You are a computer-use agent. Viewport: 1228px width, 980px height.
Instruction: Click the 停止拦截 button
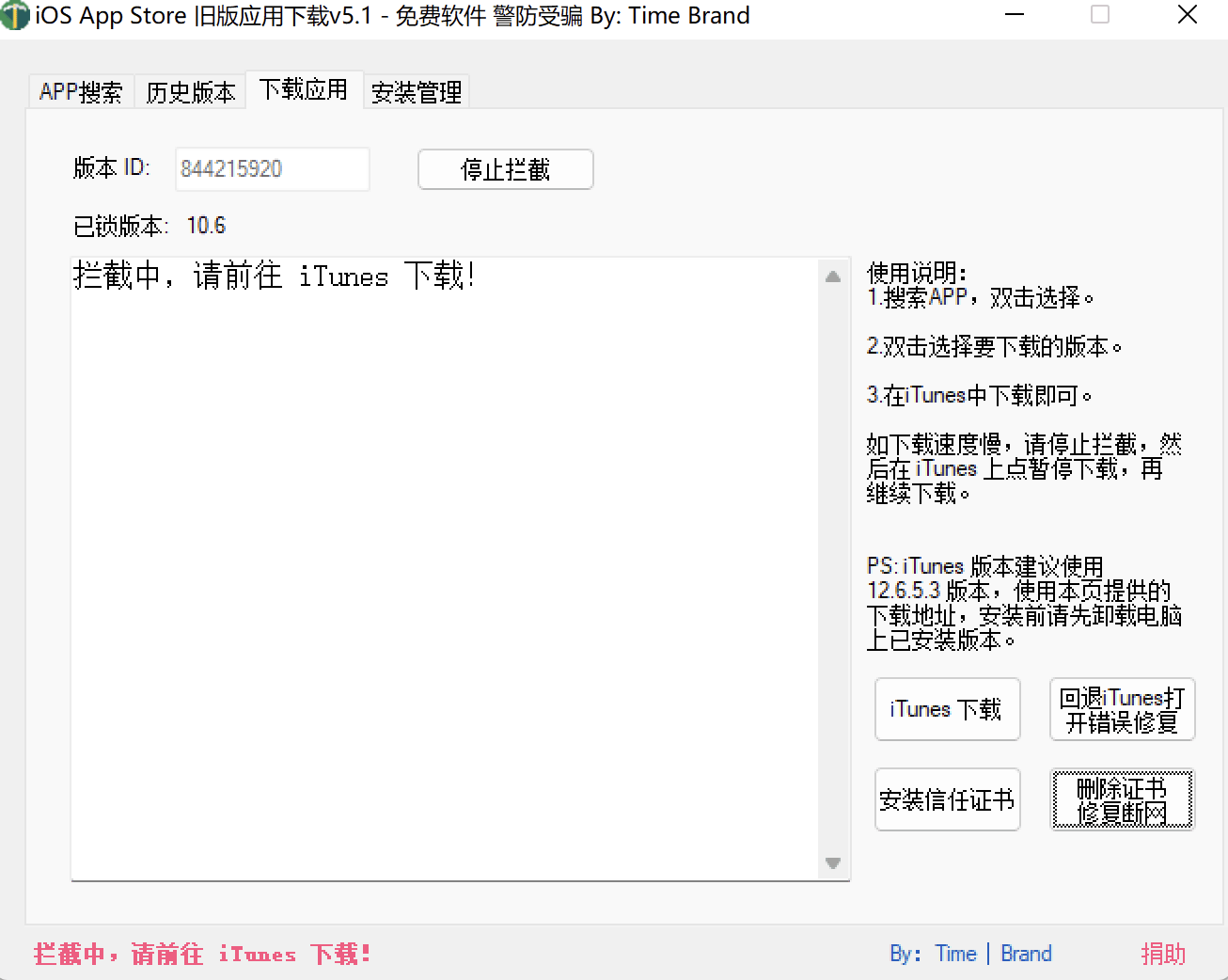tap(506, 169)
